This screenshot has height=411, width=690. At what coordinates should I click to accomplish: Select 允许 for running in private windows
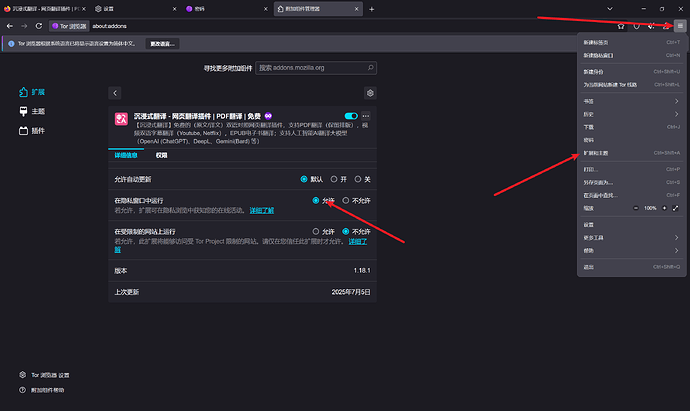(x=316, y=200)
